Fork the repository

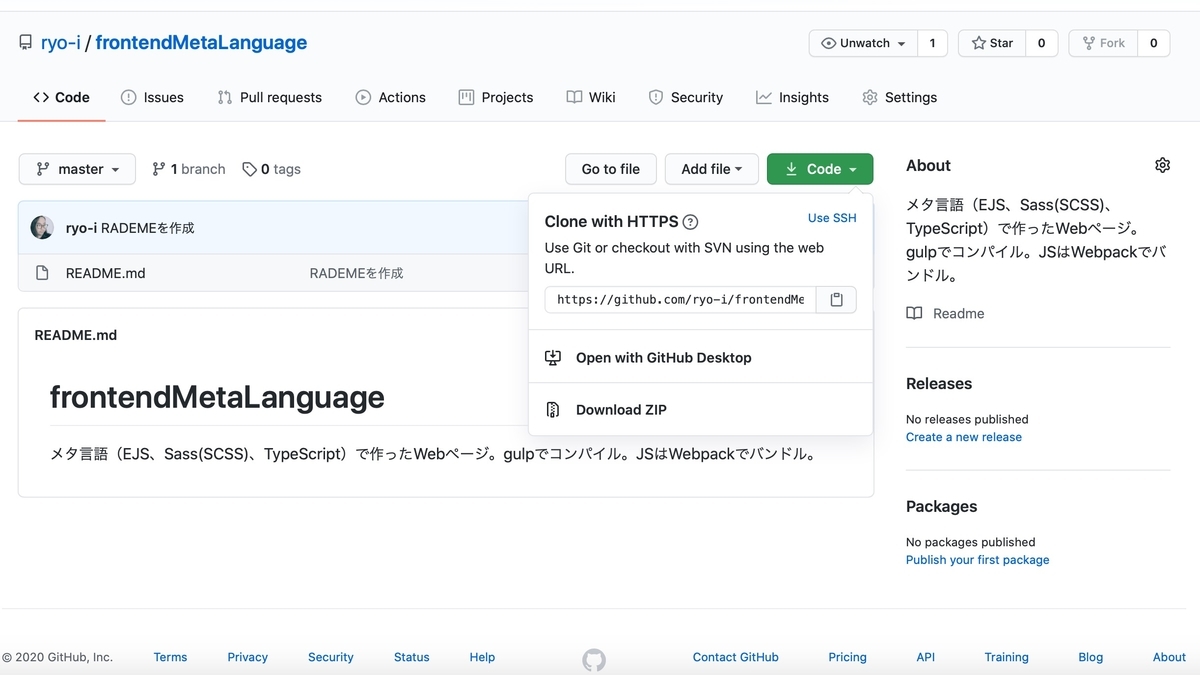point(1104,43)
